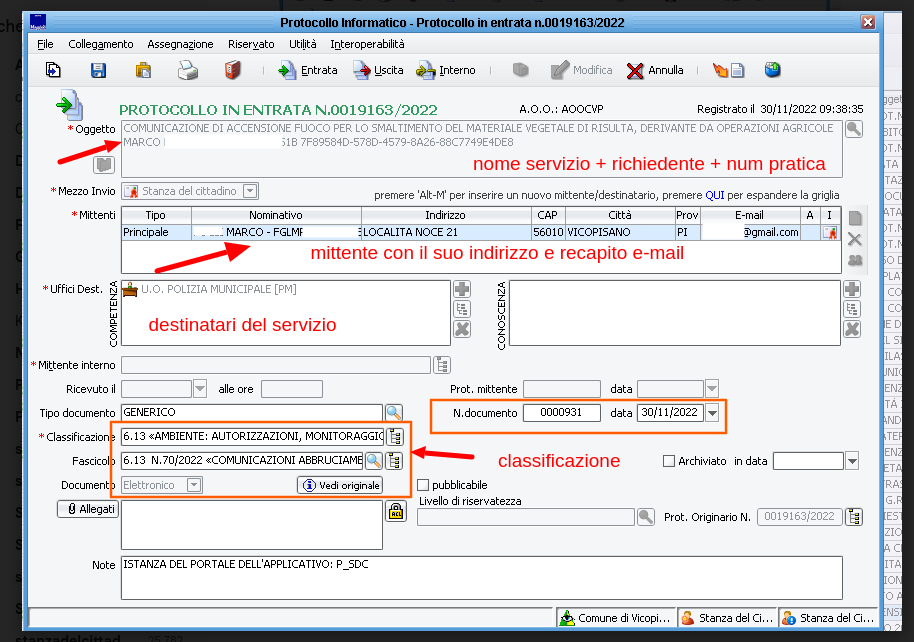Click the Vedi originale button
The width and height of the screenshot is (914, 642).
[x=341, y=485]
